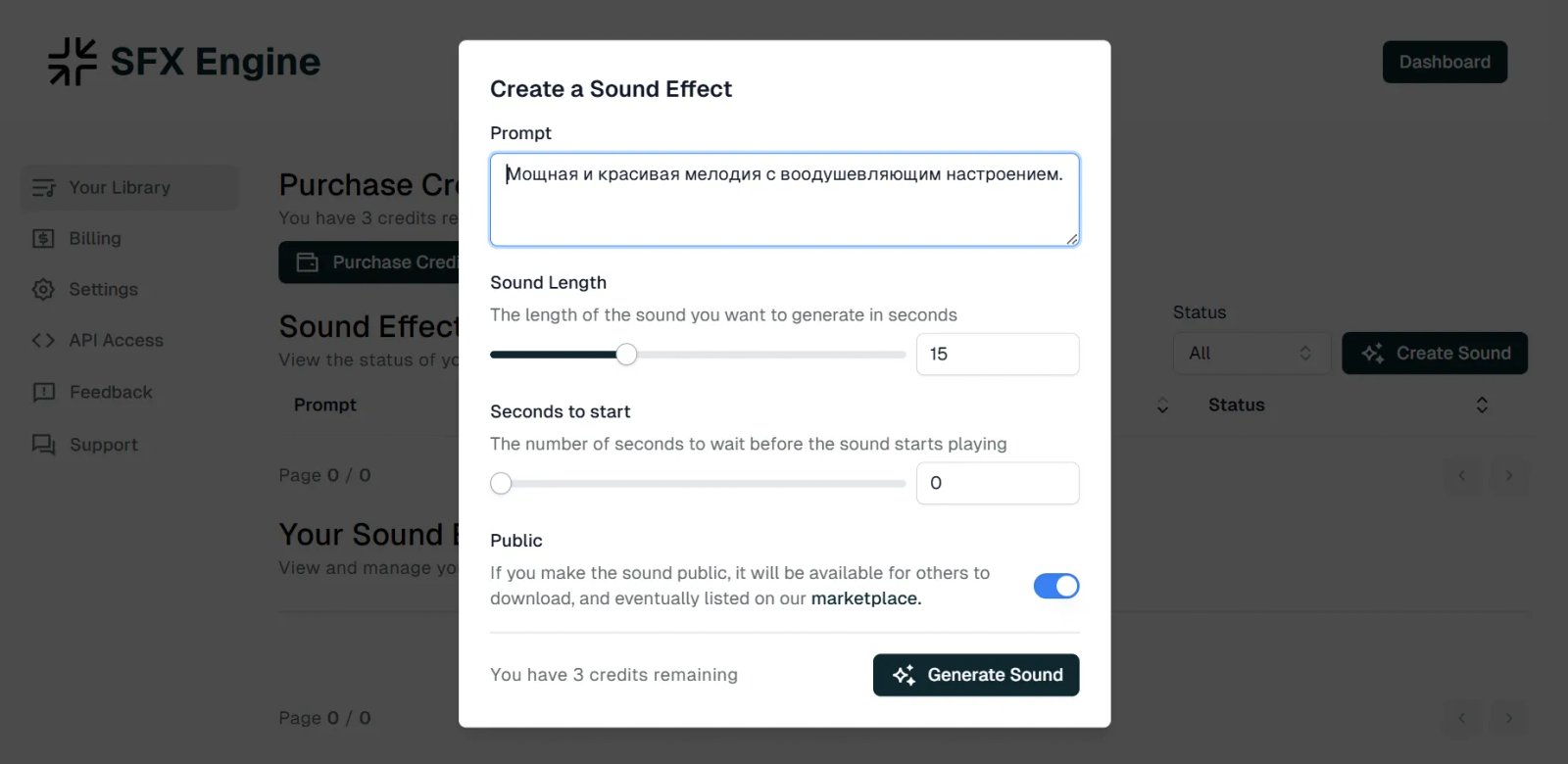Click the SFX Engine logo icon
Image resolution: width=1568 pixels, height=764 pixels.
(73, 62)
